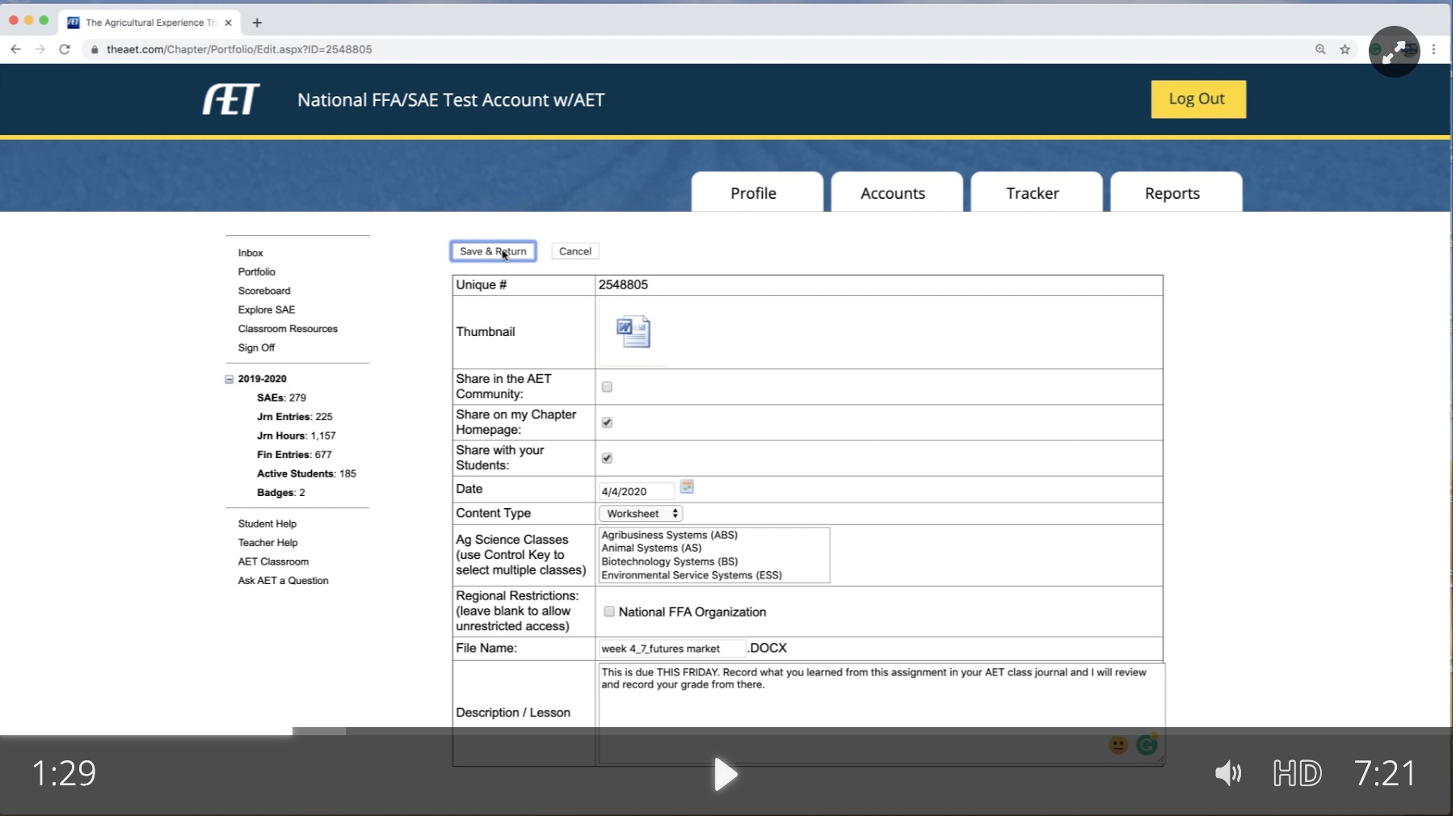Click the SAEs: 279 entry
Viewport: 1456px width, 816px height.
[281, 397]
